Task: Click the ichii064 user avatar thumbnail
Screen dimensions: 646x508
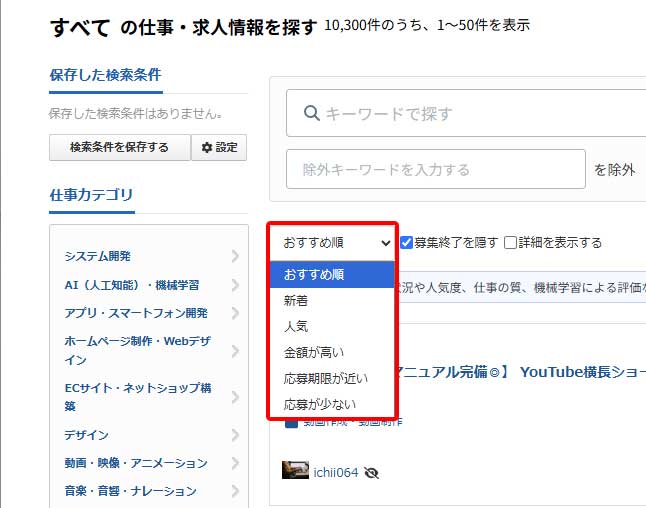Action: [295, 471]
